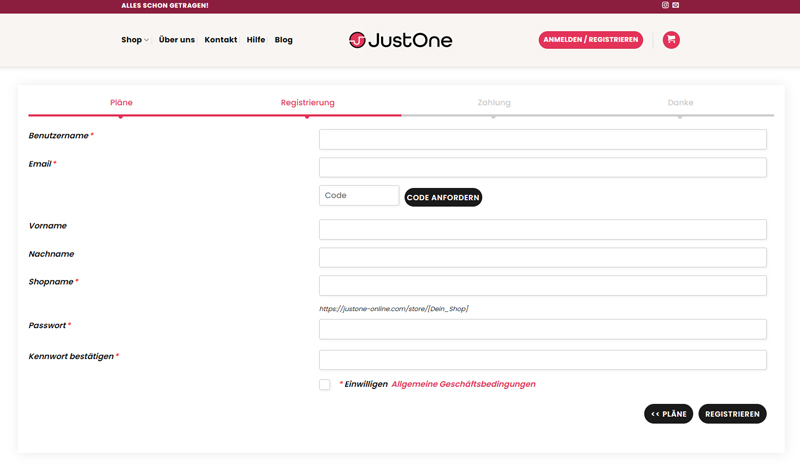Focus the Passwort input field
The image size is (800, 466).
[x=542, y=329]
